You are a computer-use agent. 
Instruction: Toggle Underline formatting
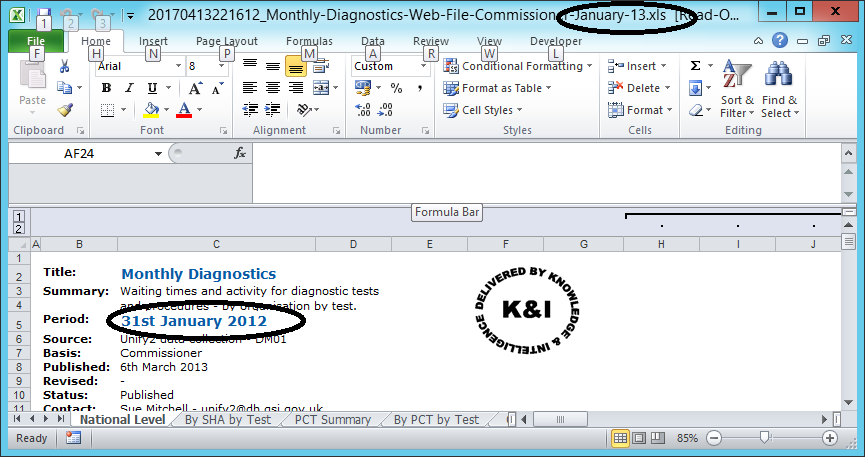click(x=152, y=88)
